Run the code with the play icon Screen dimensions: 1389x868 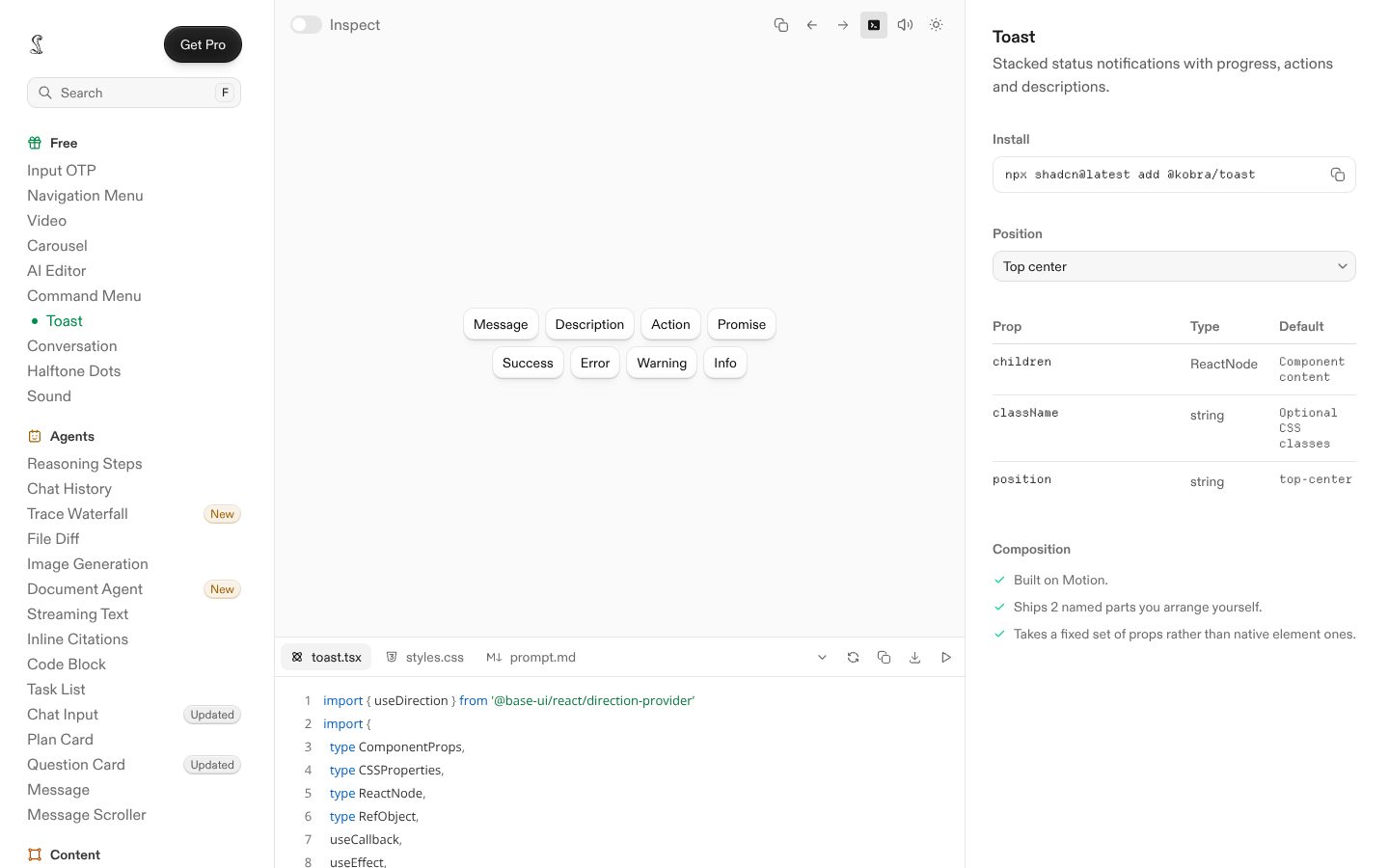(946, 658)
